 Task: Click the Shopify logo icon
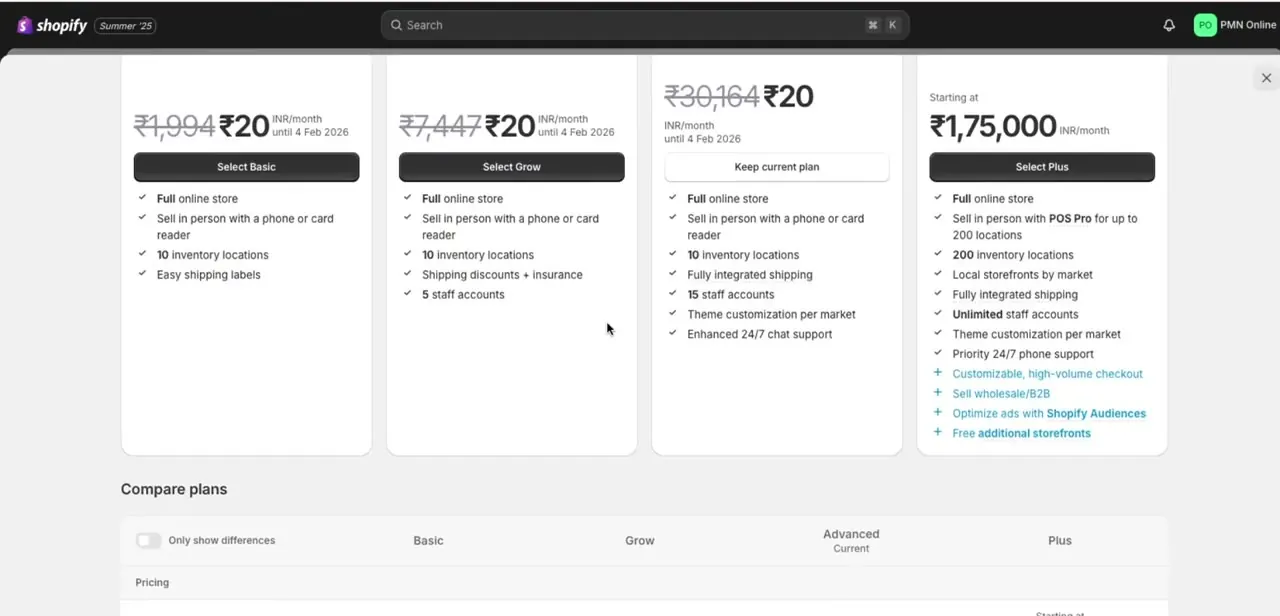click(24, 25)
